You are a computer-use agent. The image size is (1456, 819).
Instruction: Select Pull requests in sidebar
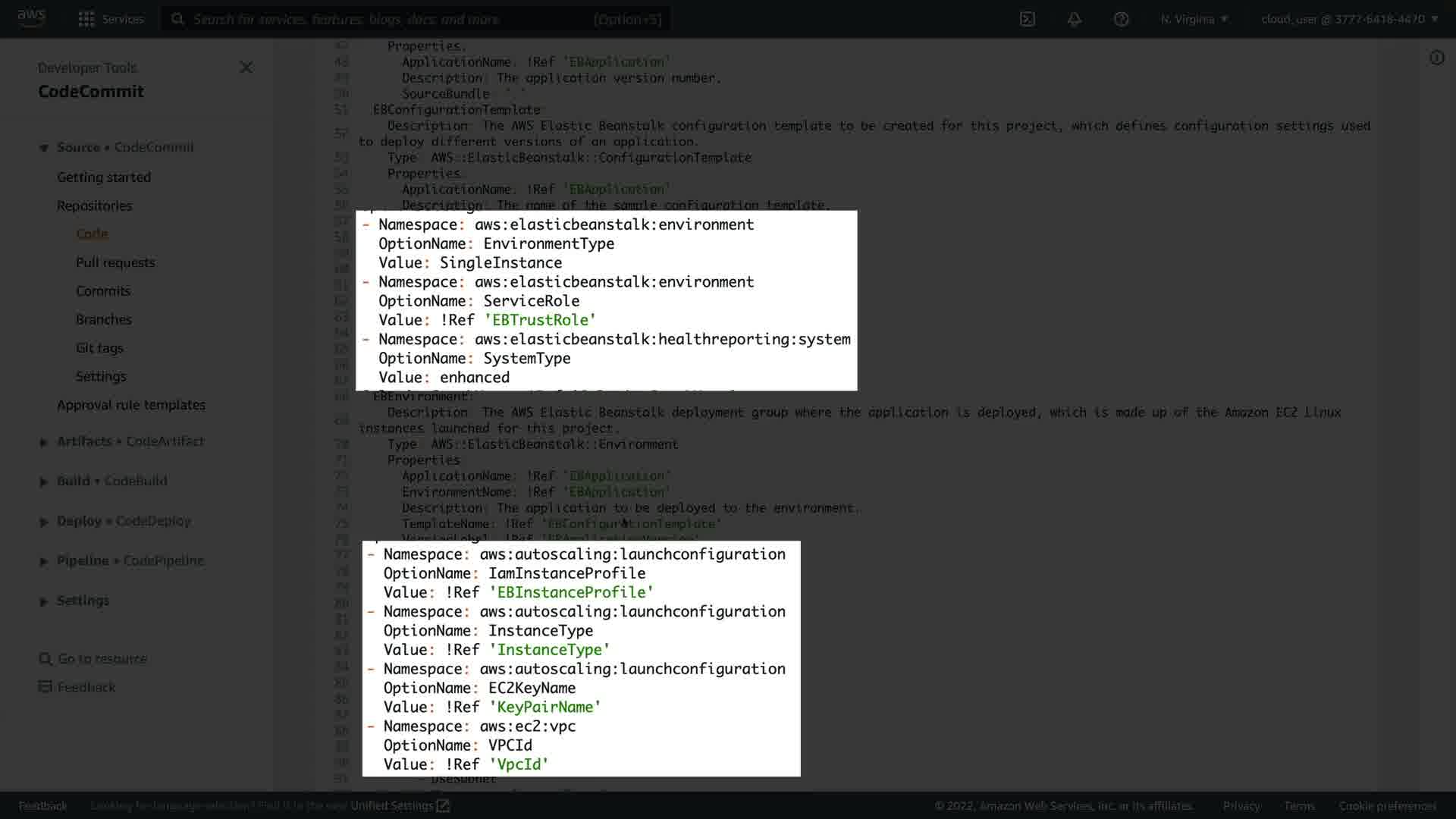[115, 262]
